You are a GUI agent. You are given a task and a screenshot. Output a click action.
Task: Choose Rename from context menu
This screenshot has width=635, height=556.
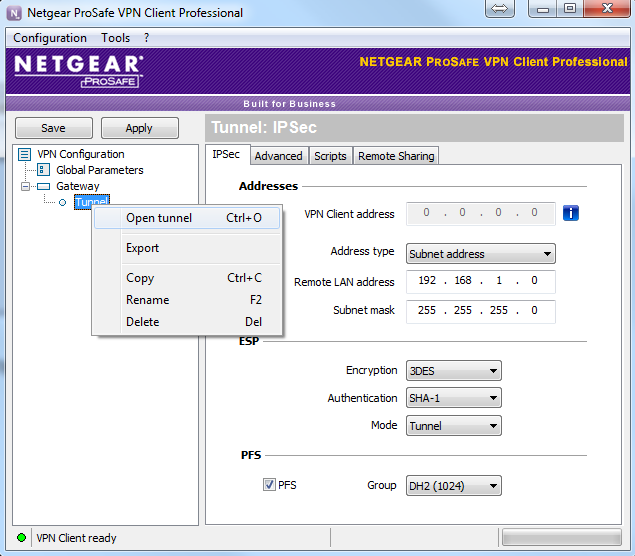(x=187, y=300)
